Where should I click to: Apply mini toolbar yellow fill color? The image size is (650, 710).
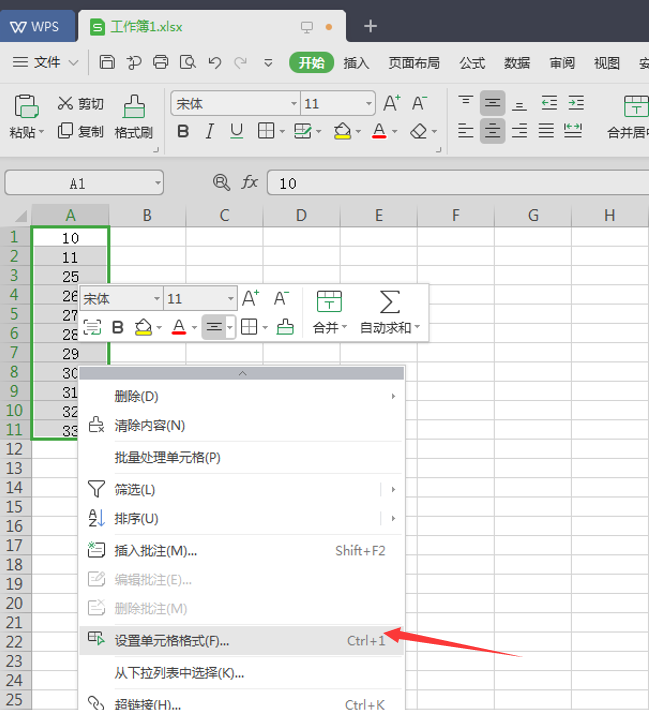pos(144,326)
